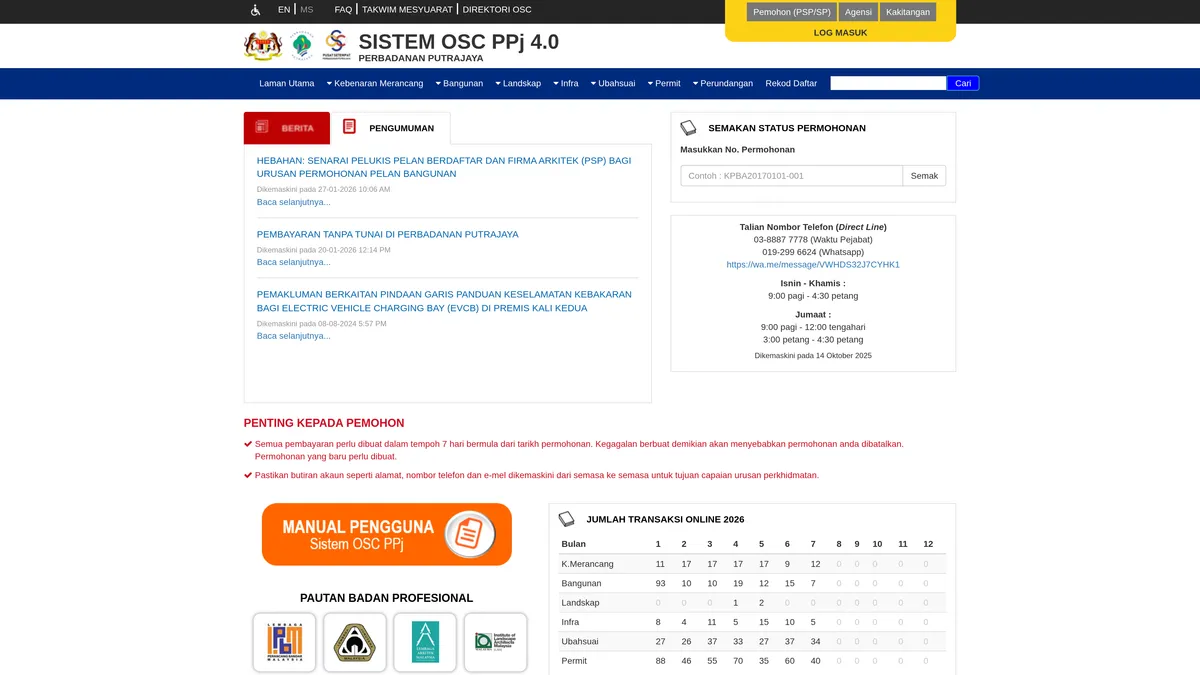The height and width of the screenshot is (675, 1200).
Task: Click the Semak button
Action: pos(924,176)
